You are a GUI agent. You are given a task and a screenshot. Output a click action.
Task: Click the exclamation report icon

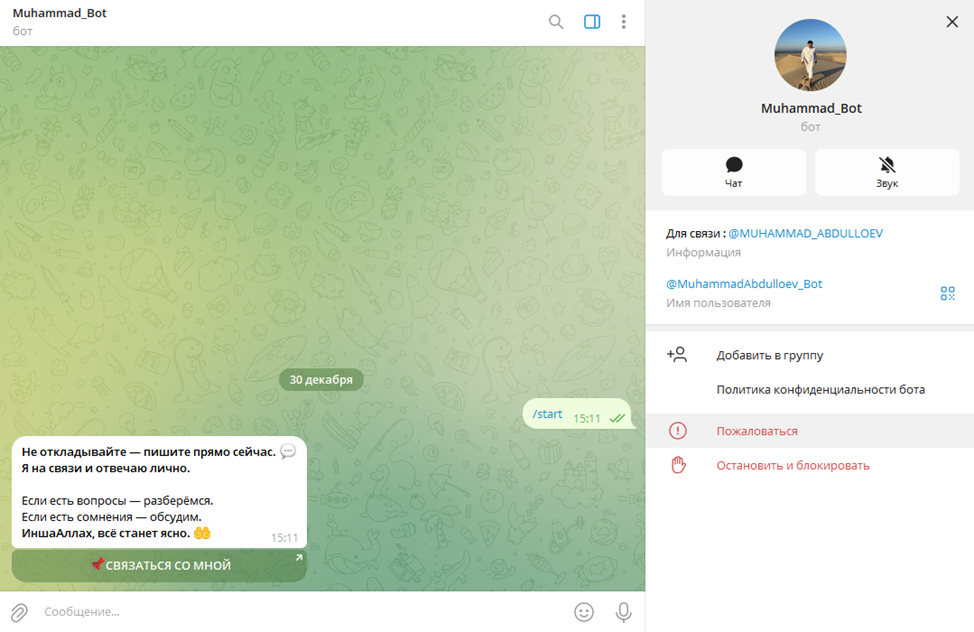[678, 431]
